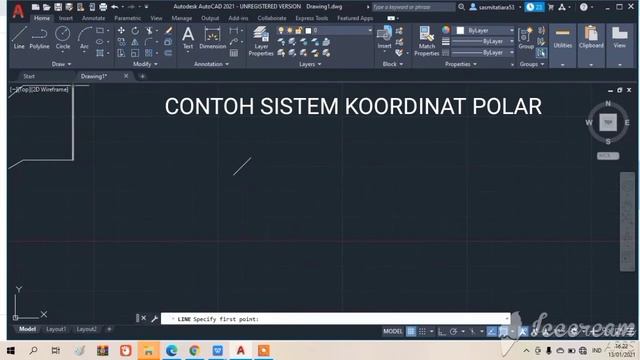The height and width of the screenshot is (360, 640).
Task: Switch to the Insert ribbon tab
Action: pyautogui.click(x=66, y=18)
